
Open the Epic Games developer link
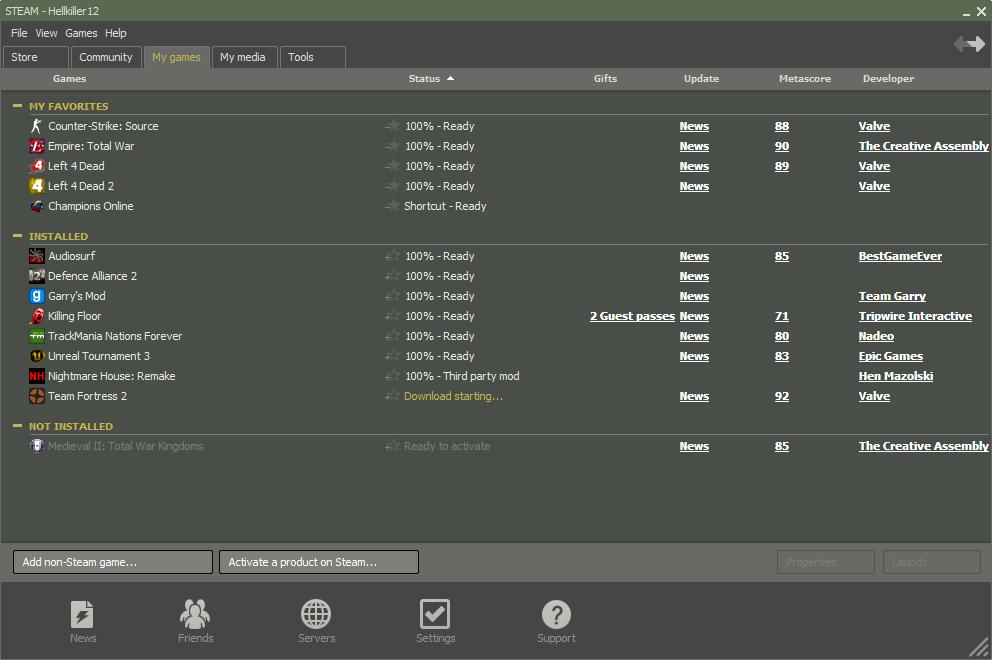tap(891, 356)
